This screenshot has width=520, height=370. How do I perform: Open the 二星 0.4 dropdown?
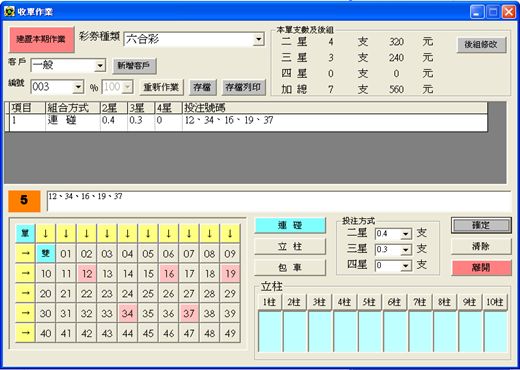click(x=406, y=234)
